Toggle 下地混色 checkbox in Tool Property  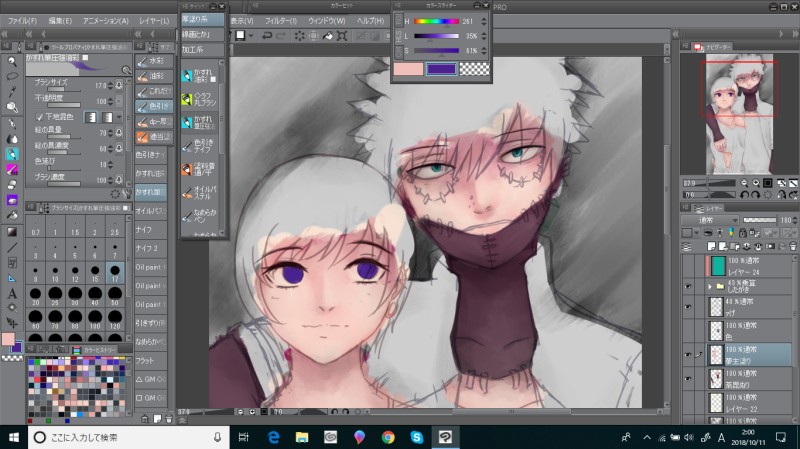click(39, 117)
